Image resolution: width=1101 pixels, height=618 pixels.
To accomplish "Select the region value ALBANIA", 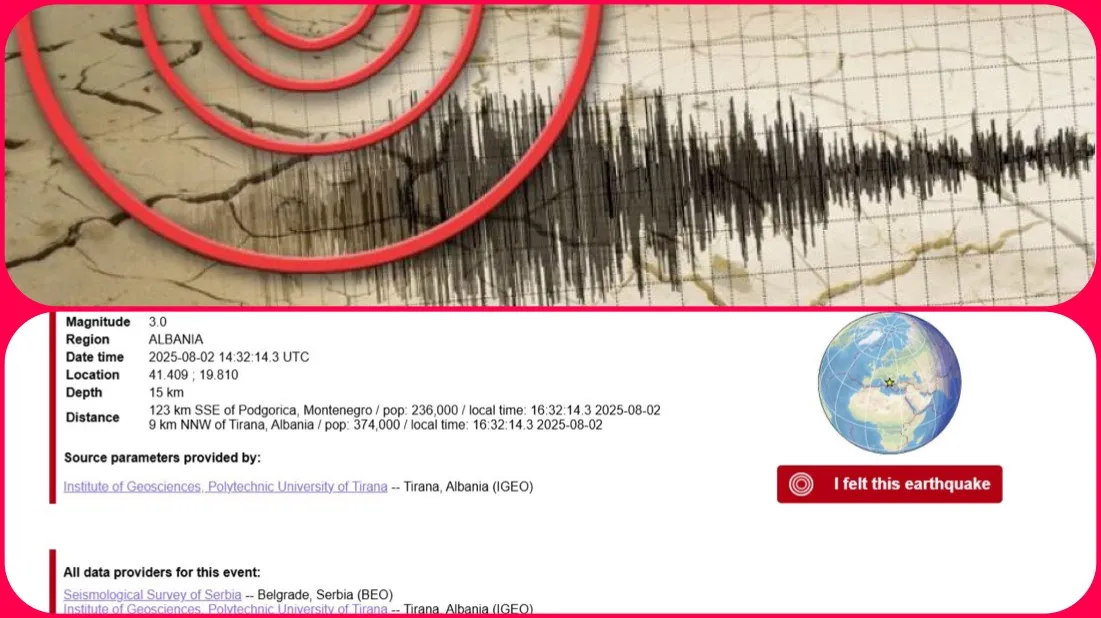I will coord(176,340).
